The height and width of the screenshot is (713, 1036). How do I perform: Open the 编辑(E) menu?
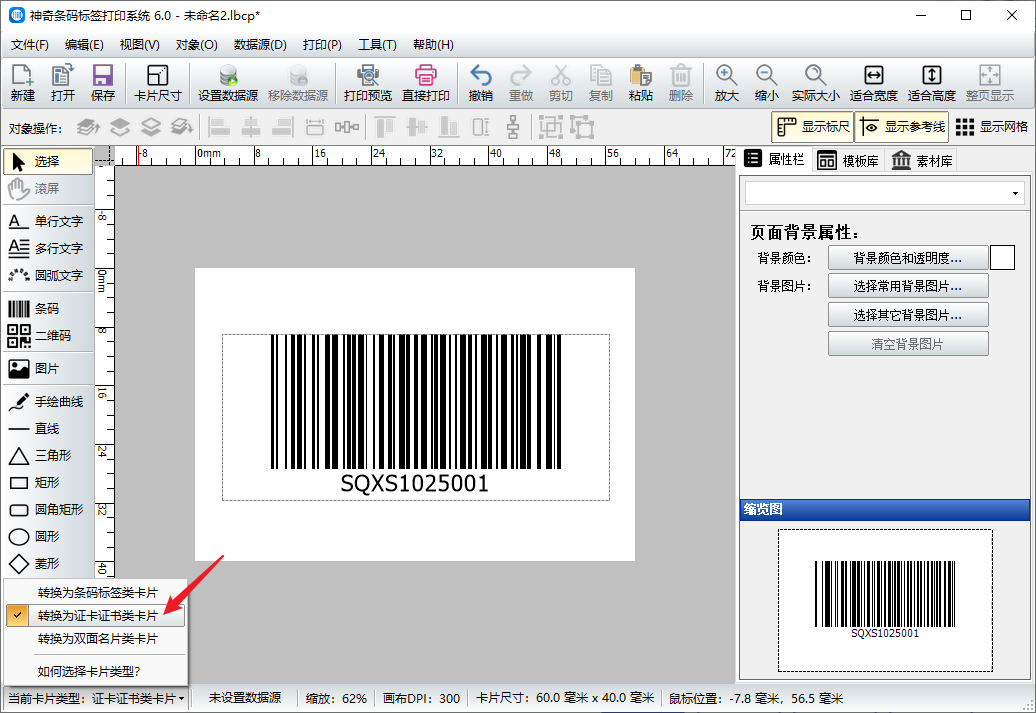coord(84,45)
